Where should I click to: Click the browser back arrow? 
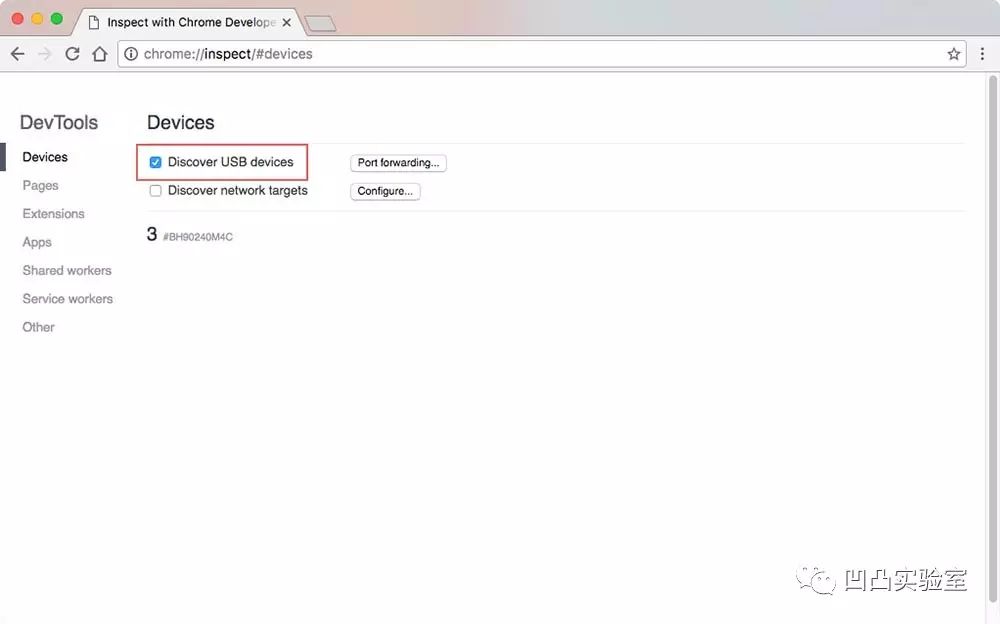[18, 54]
